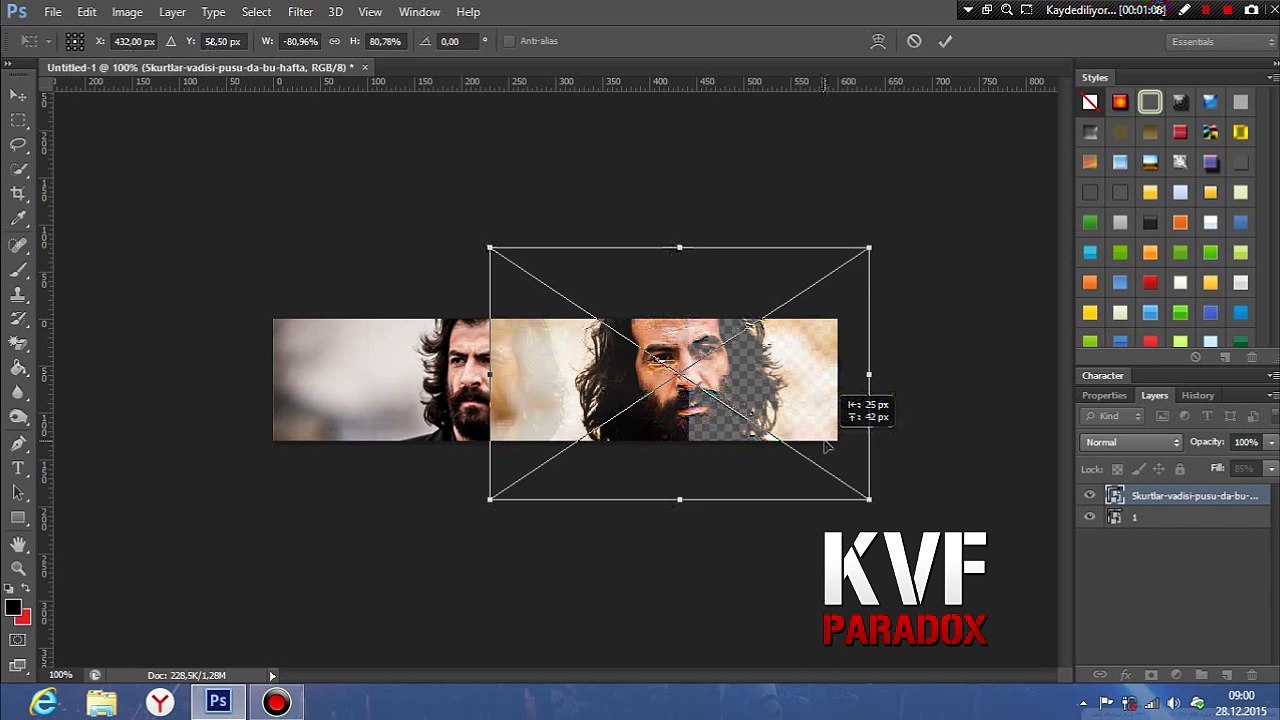Select the Clone Stamp tool
Image resolution: width=1280 pixels, height=720 pixels.
click(x=18, y=295)
